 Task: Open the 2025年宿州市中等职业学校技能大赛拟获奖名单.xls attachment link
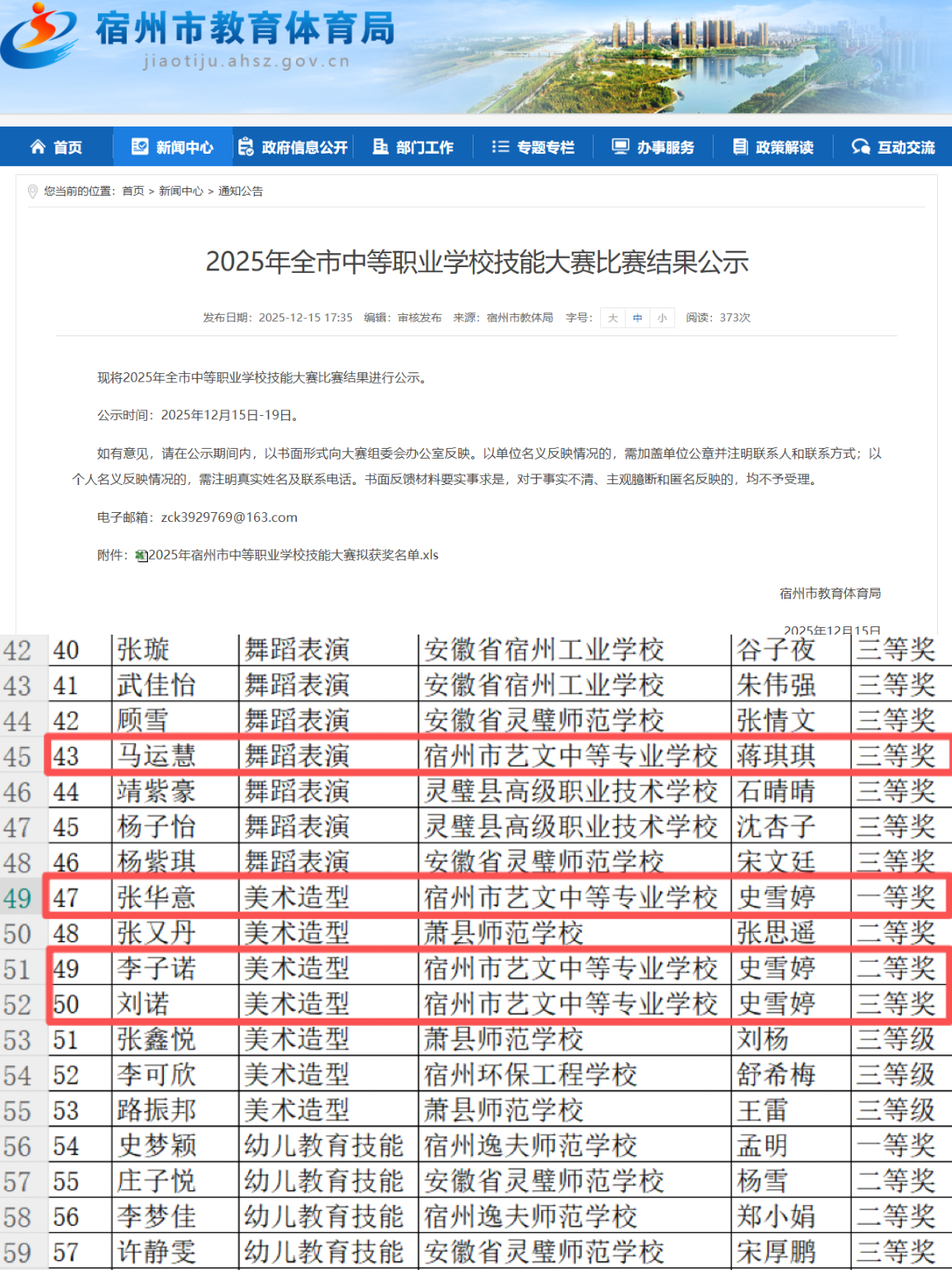[293, 556]
